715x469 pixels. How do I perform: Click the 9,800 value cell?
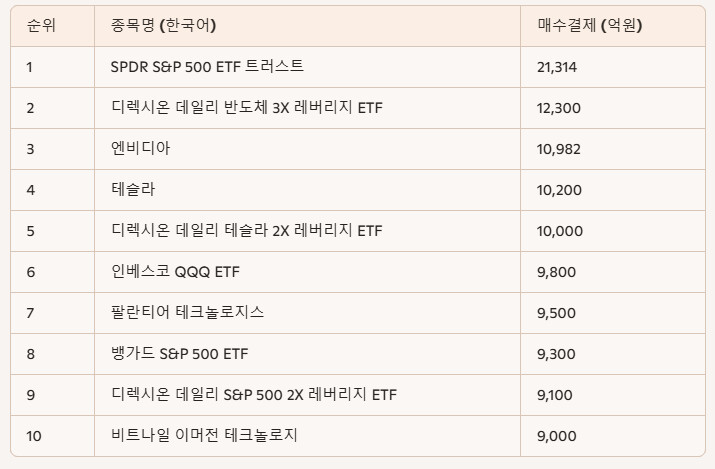tap(613, 272)
